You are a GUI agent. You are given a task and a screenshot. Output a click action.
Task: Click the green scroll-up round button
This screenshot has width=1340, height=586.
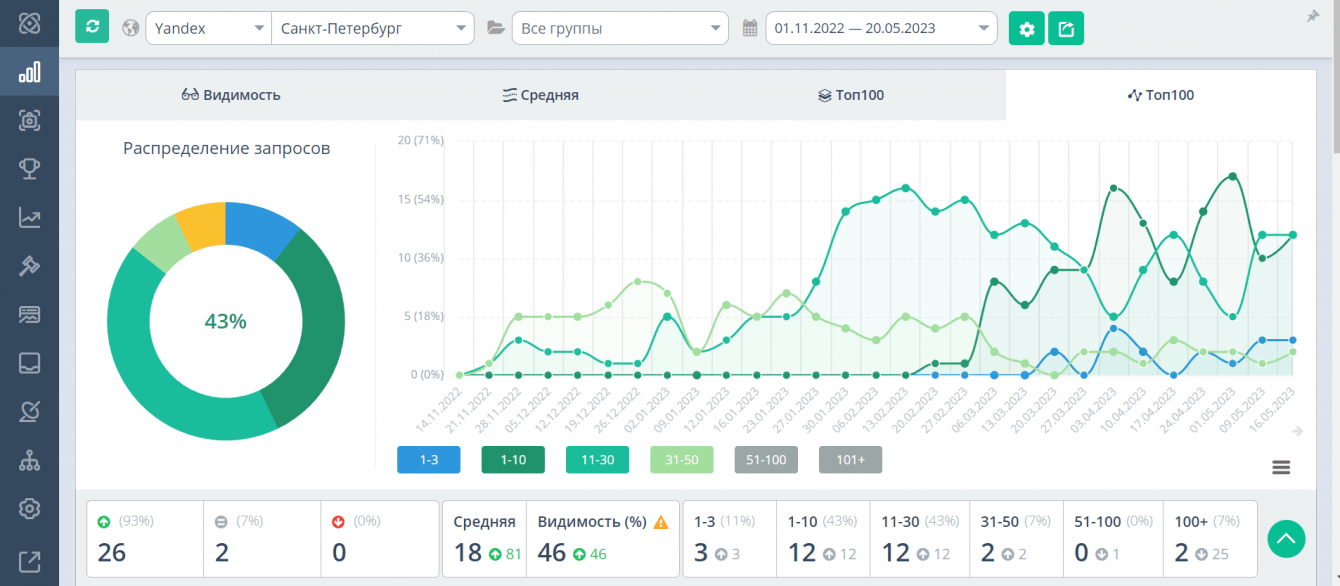pos(1286,539)
